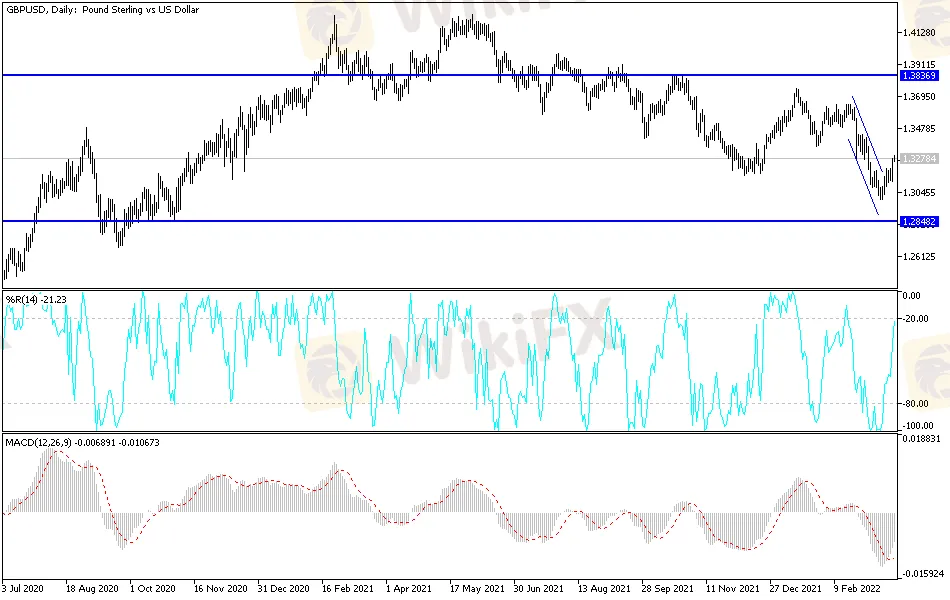
Task: Click the 1.39115 price axis value
Action: (919, 64)
